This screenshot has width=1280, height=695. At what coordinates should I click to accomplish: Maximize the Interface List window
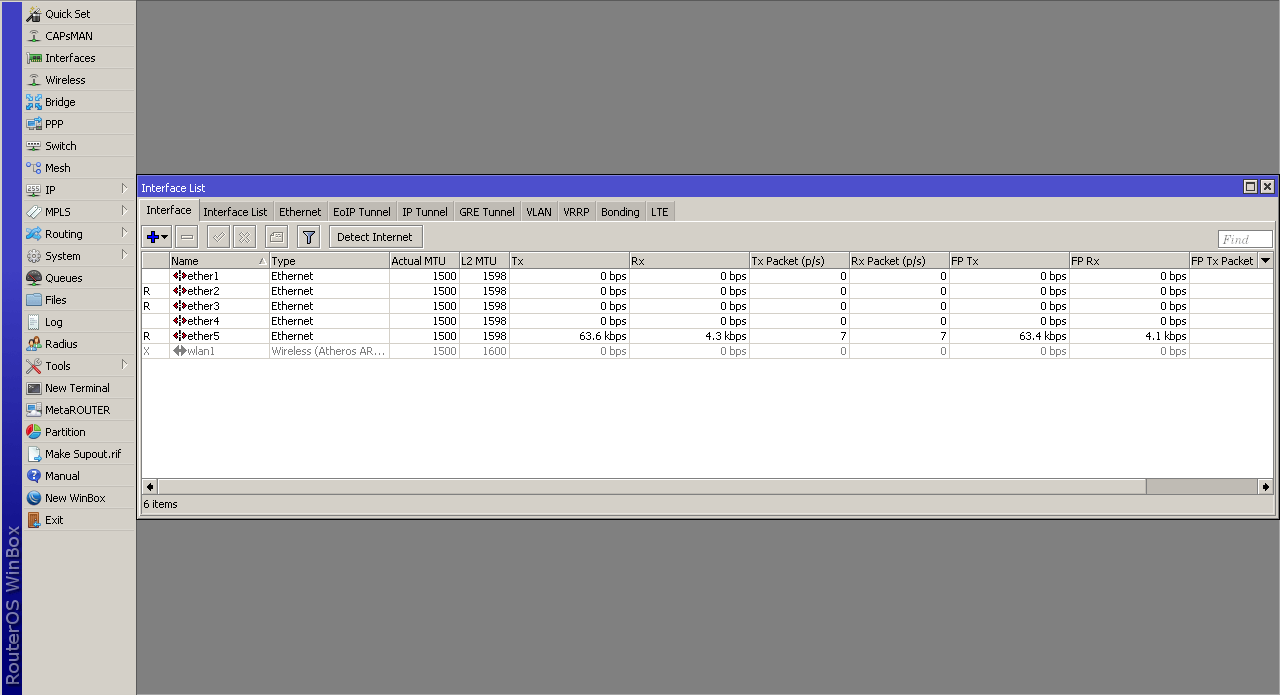click(1250, 187)
